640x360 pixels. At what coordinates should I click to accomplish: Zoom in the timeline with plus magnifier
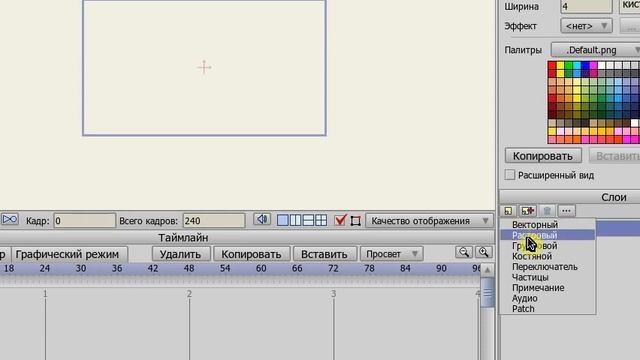[x=484, y=252]
